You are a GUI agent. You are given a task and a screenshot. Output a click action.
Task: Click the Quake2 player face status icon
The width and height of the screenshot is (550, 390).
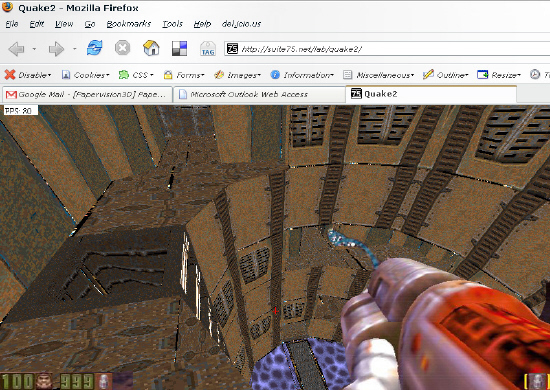(x=44, y=382)
